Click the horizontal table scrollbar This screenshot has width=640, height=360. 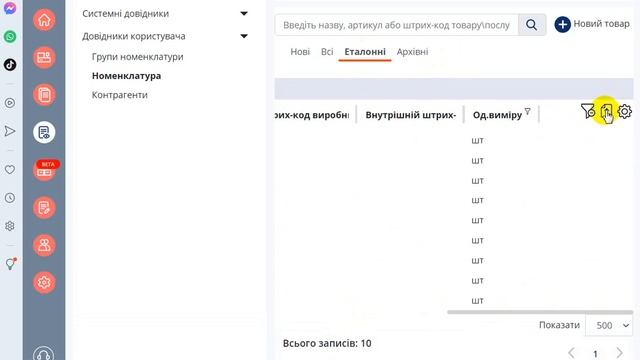click(540, 312)
